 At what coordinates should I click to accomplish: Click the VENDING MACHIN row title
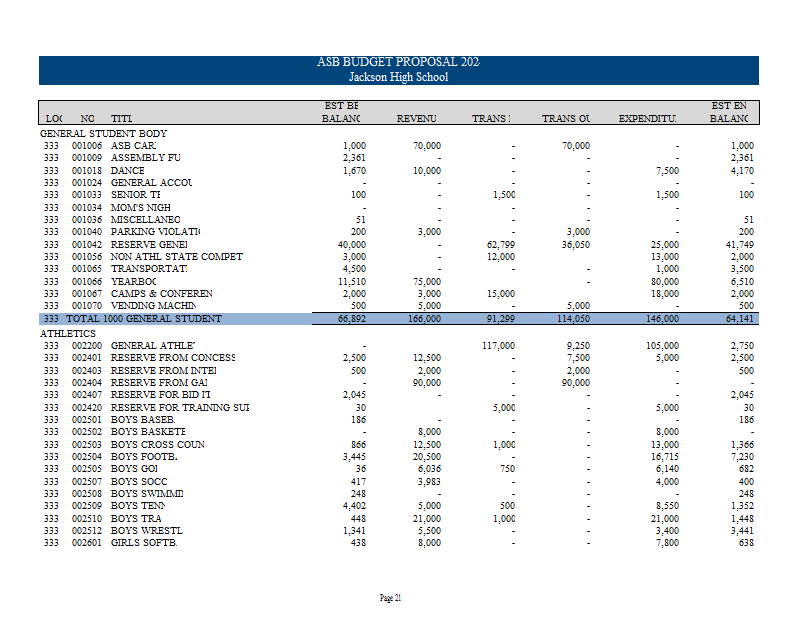[154, 306]
